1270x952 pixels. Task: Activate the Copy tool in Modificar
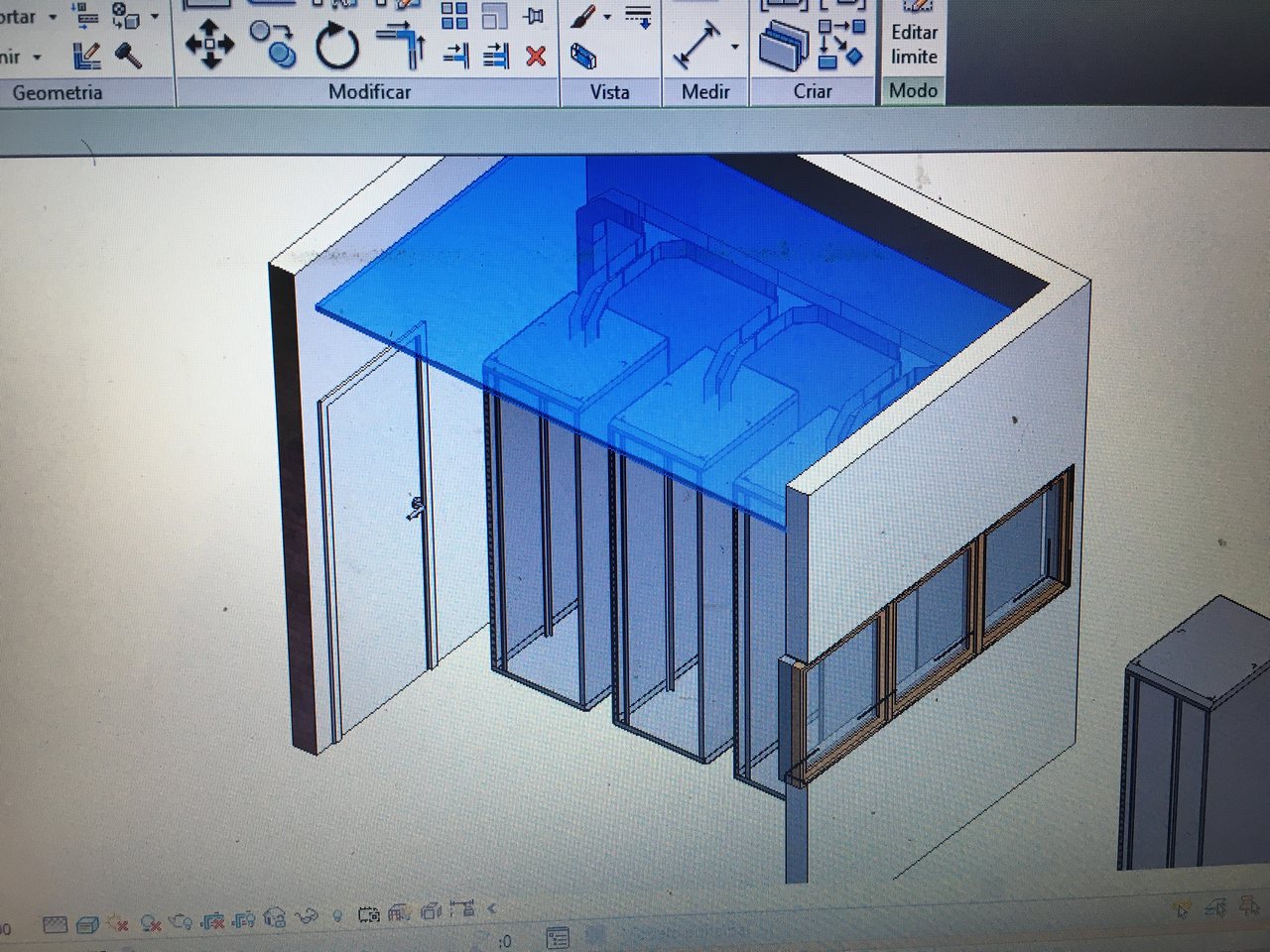(273, 45)
